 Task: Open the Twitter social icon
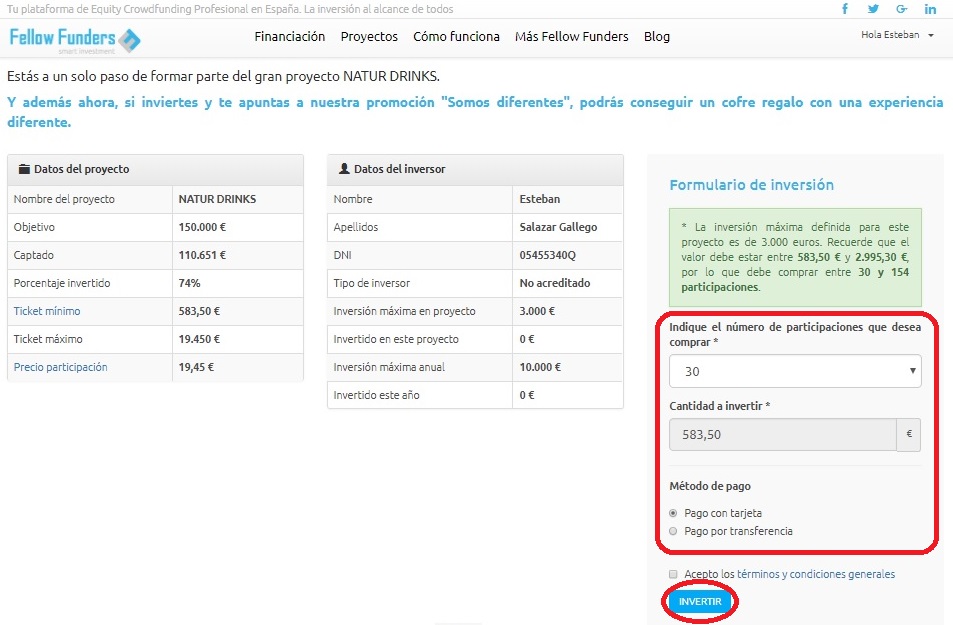pyautogui.click(x=873, y=9)
